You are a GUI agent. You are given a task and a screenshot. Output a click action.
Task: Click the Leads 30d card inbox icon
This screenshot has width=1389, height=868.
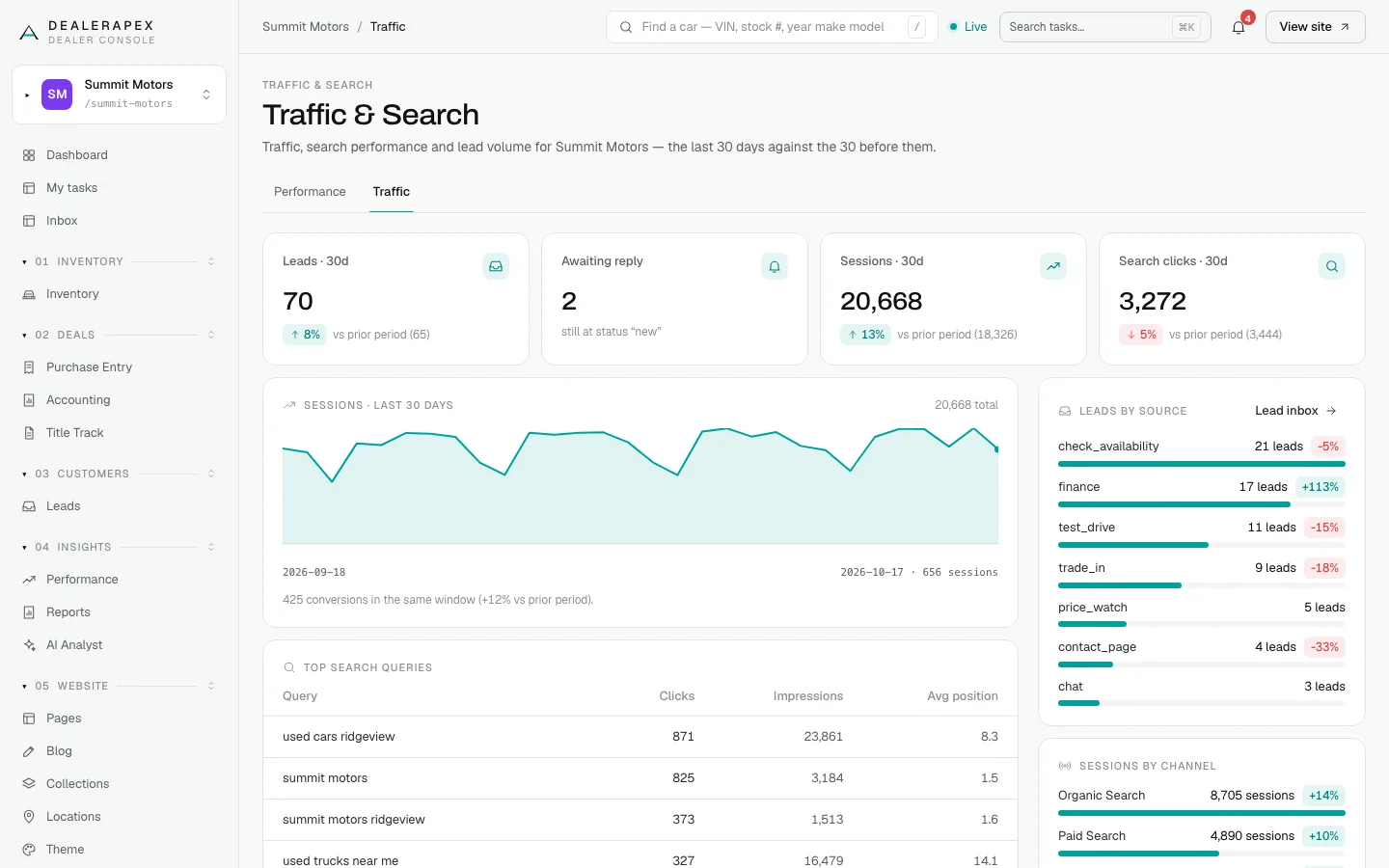point(496,266)
